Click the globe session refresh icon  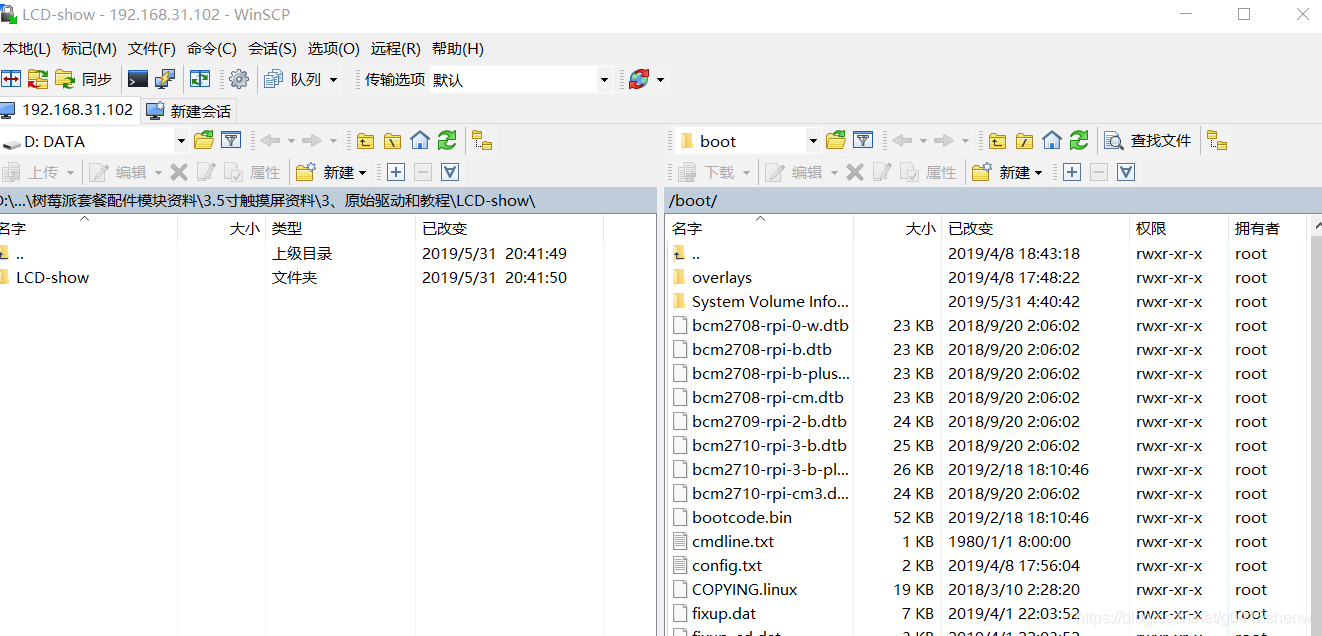[639, 79]
